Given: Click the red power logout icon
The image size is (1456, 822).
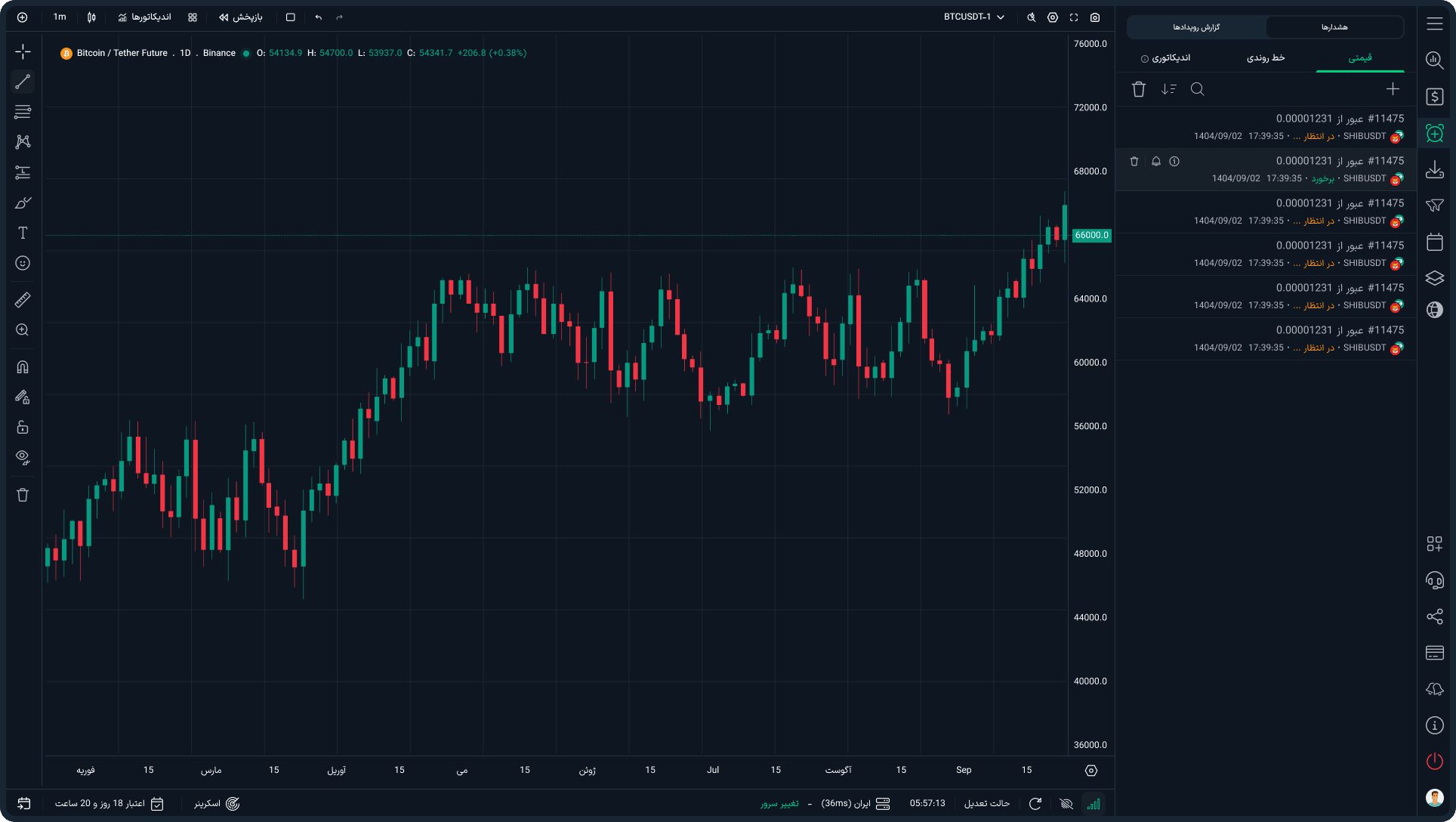Looking at the screenshot, I should point(1435,761).
